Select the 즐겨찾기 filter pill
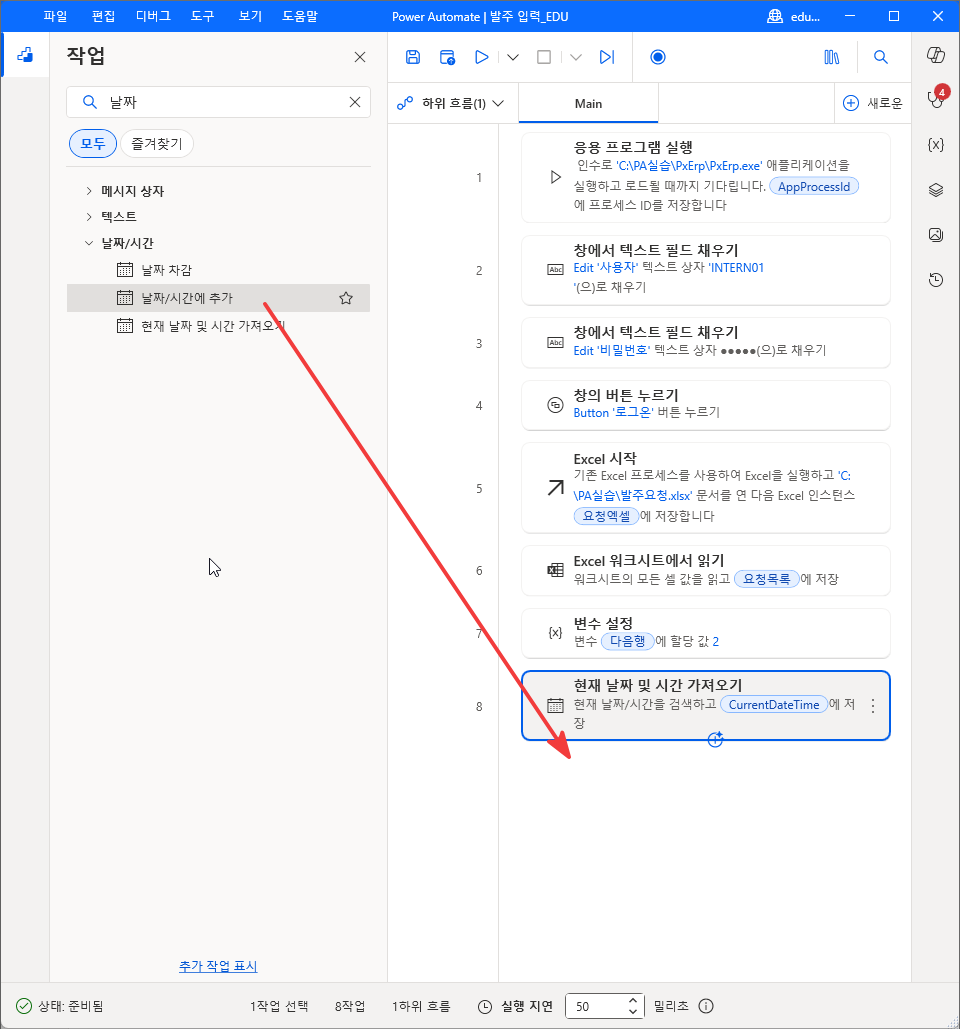Image resolution: width=960 pixels, height=1029 pixels. pos(157,144)
